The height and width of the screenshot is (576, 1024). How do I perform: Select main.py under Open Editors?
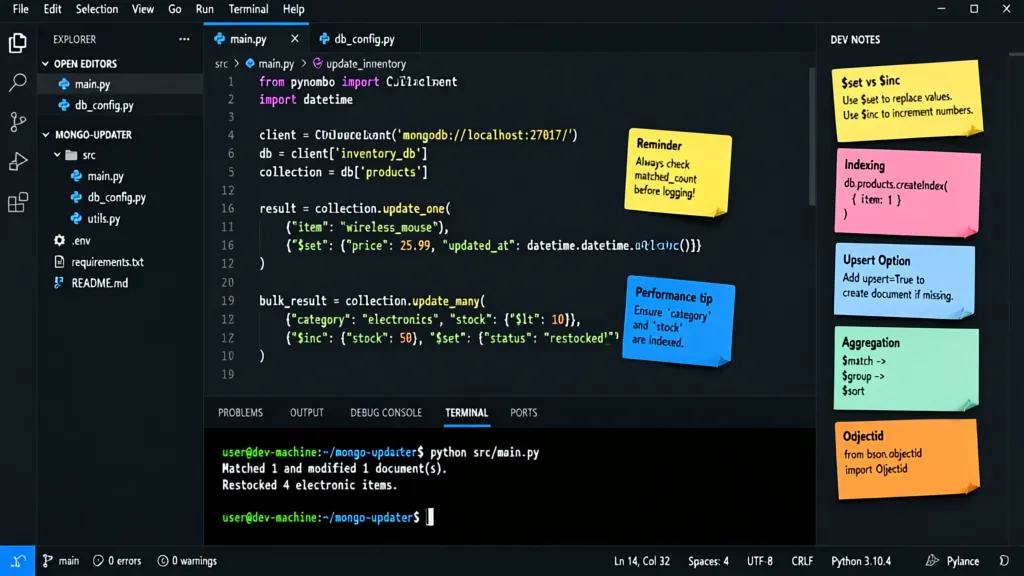click(120, 84)
